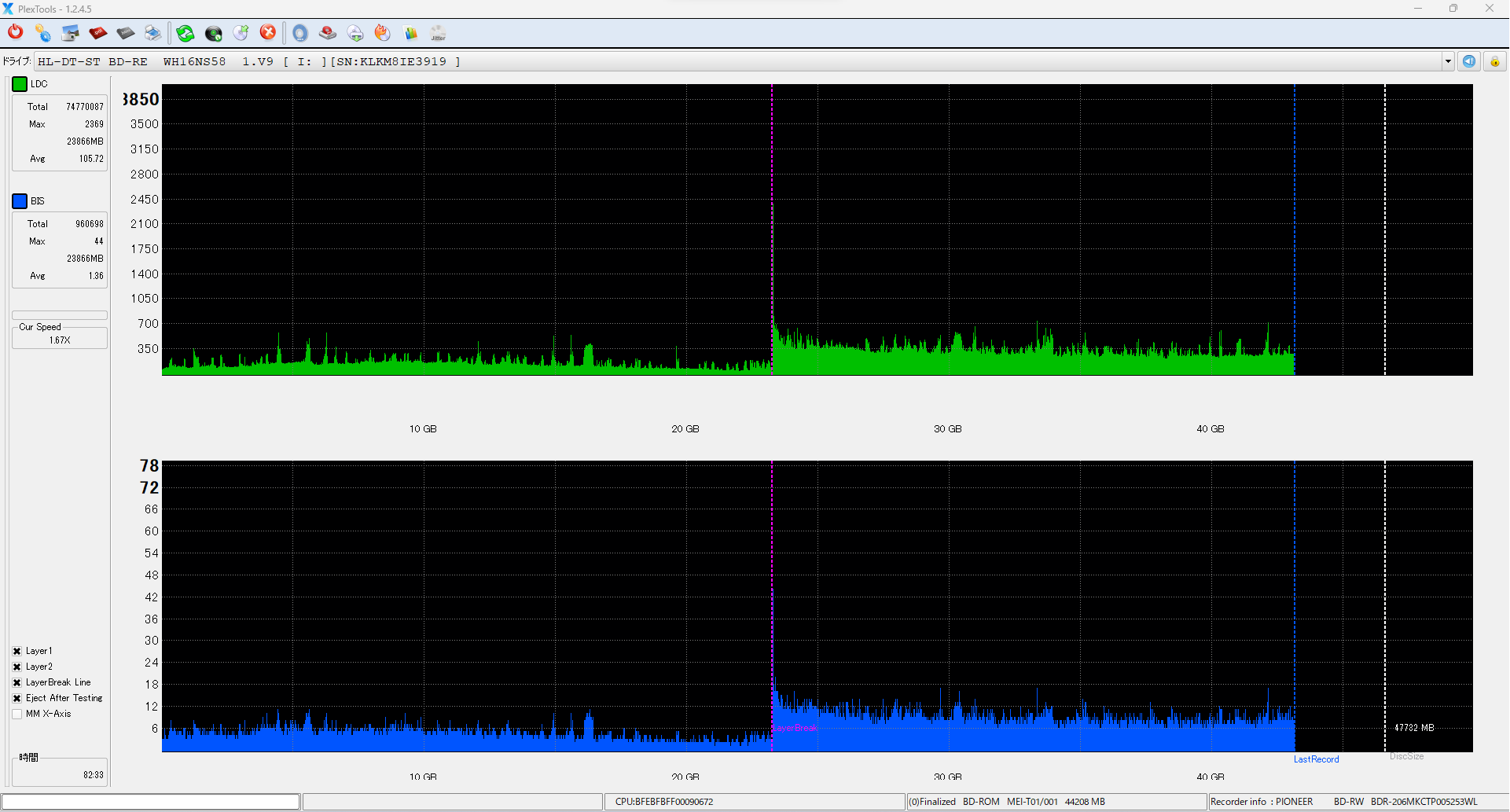Screen dimensions: 1510x812
Task: Click the BIS Avg value 1.36
Action: [96, 276]
